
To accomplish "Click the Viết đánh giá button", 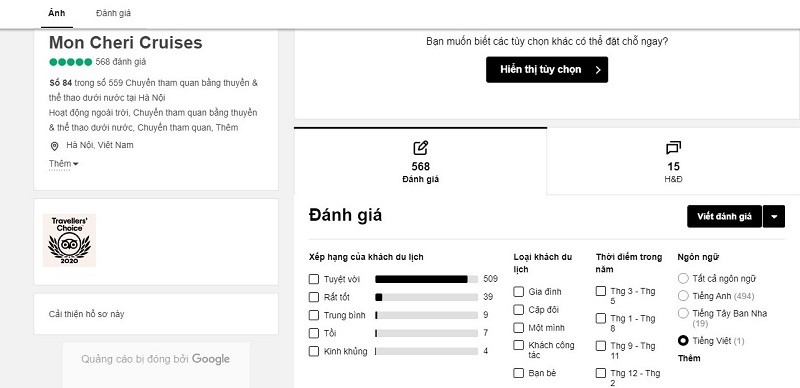I will click(x=724, y=216).
